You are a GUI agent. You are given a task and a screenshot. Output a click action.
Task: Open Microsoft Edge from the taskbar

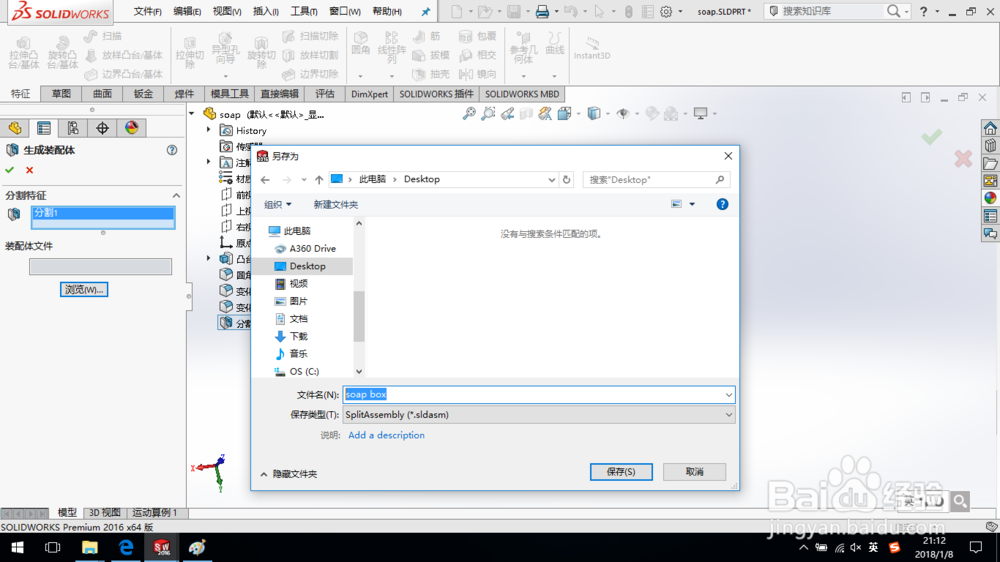[x=126, y=547]
